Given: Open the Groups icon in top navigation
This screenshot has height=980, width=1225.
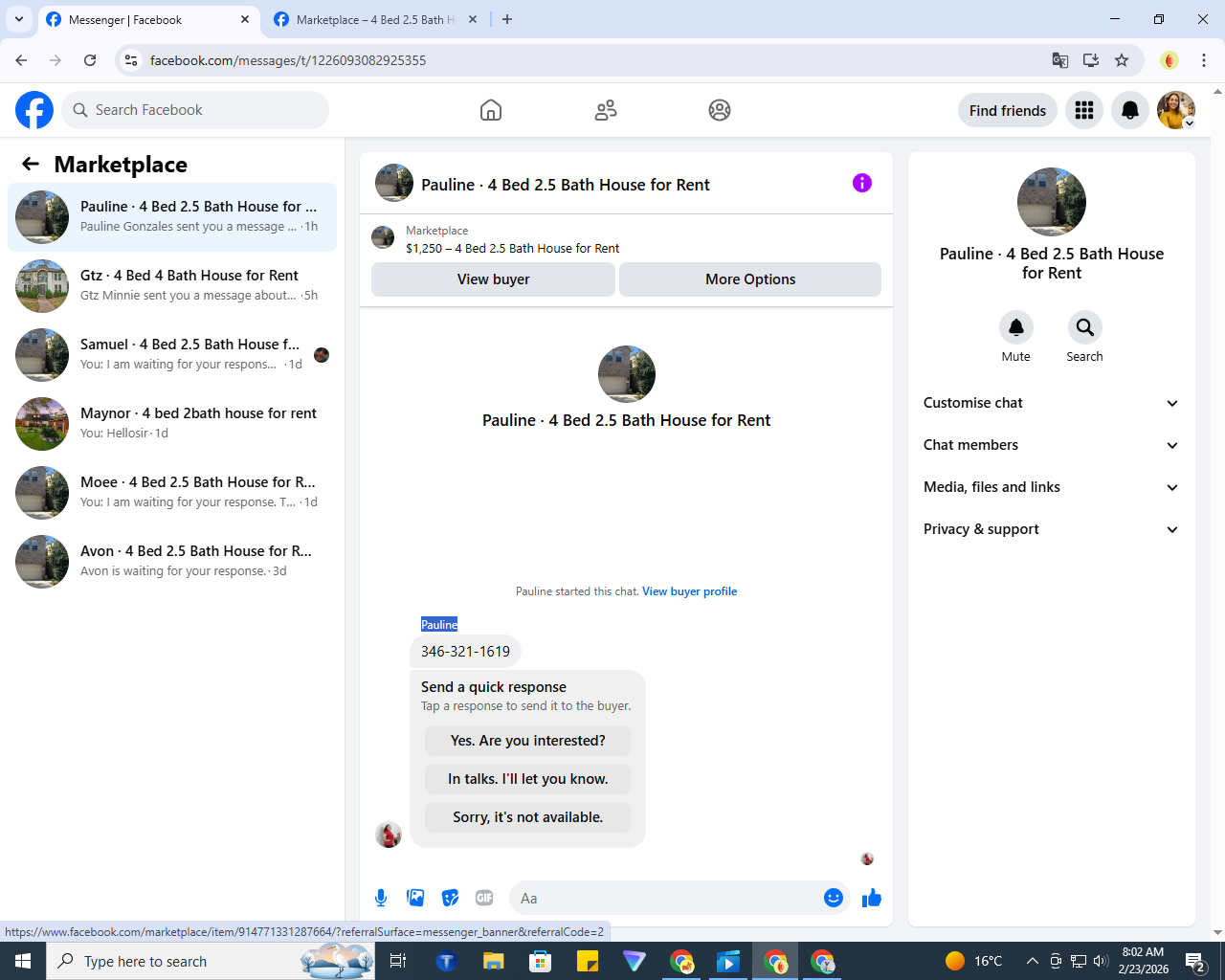Looking at the screenshot, I should [720, 110].
